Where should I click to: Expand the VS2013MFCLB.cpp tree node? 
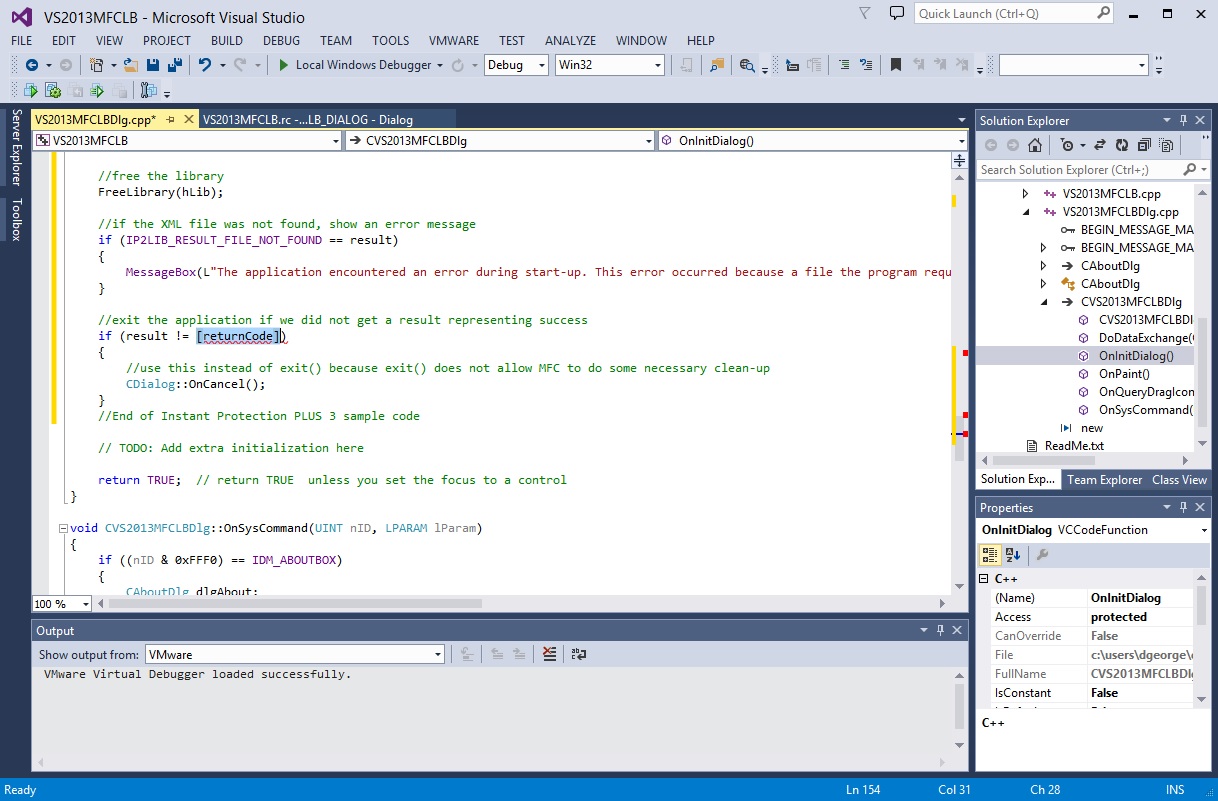click(1025, 194)
